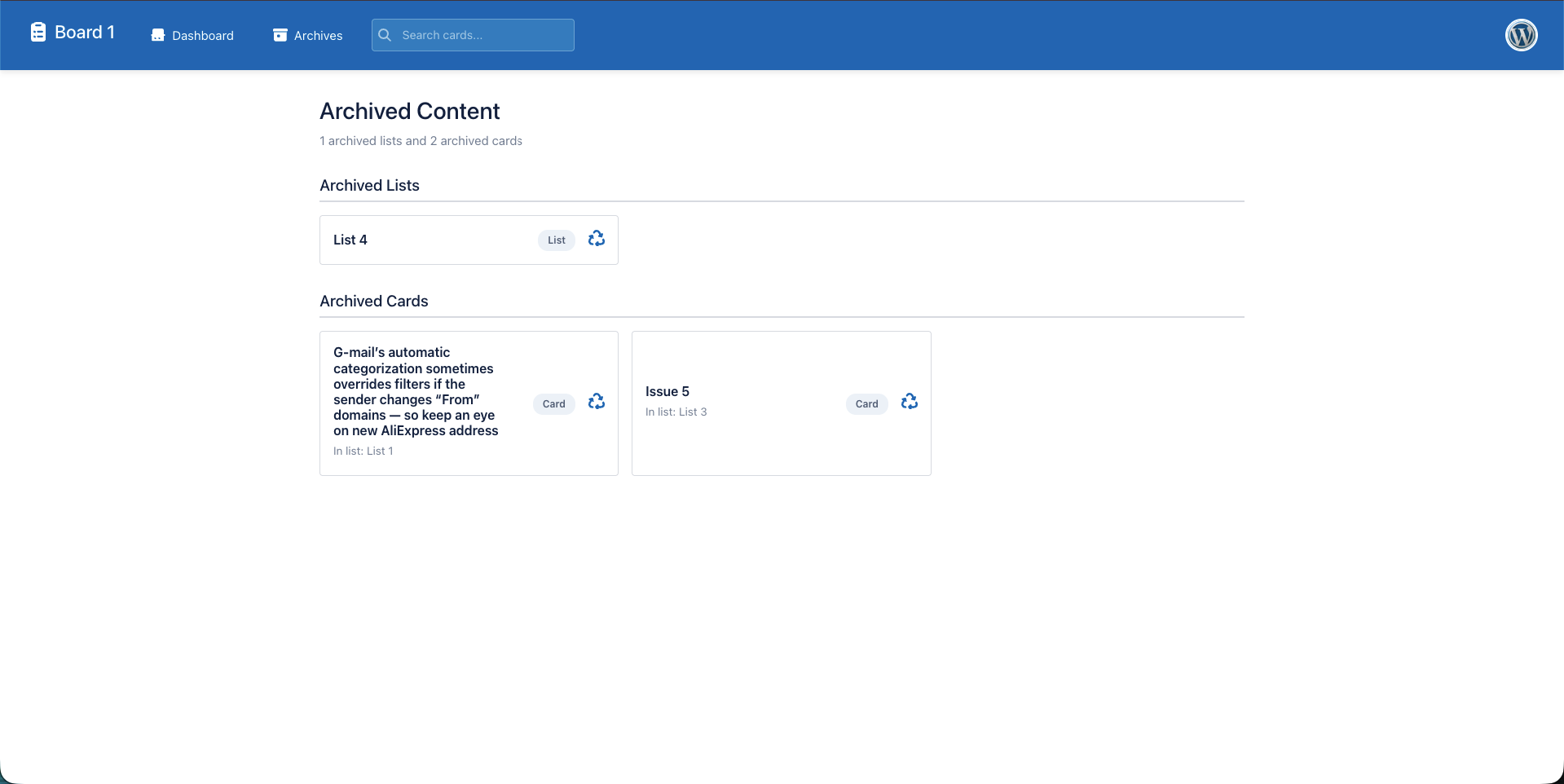Click the In list: List 3 text
Screen dimensions: 1564x784
click(x=676, y=411)
